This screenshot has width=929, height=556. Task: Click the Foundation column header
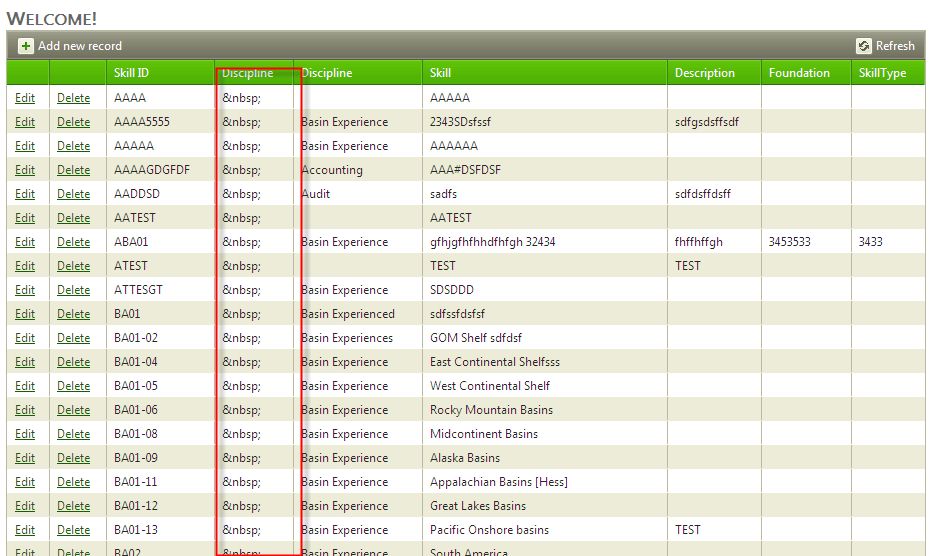pos(799,72)
